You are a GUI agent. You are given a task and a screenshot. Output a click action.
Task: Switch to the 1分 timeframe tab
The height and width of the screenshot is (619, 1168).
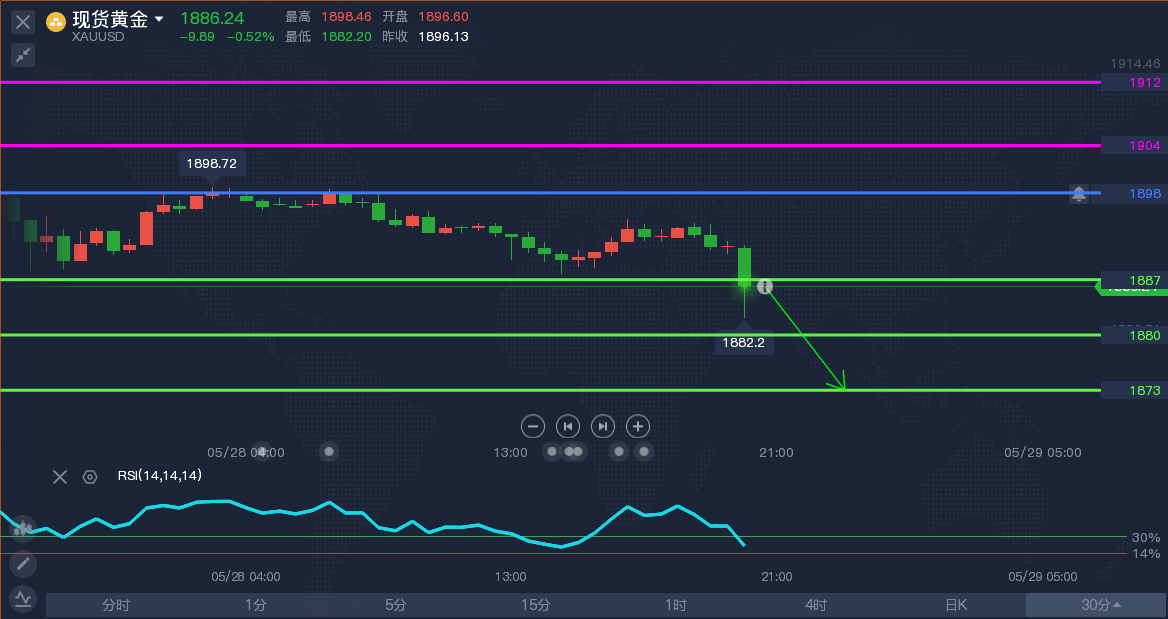[256, 605]
